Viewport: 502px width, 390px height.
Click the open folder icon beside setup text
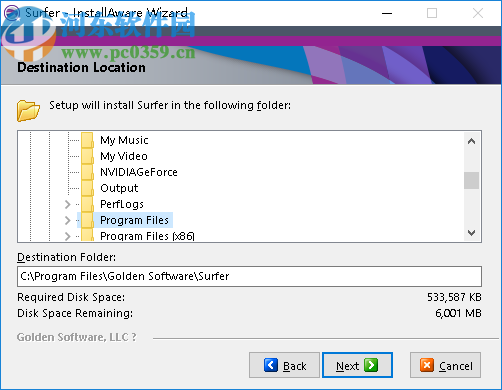pyautogui.click(x=28, y=110)
